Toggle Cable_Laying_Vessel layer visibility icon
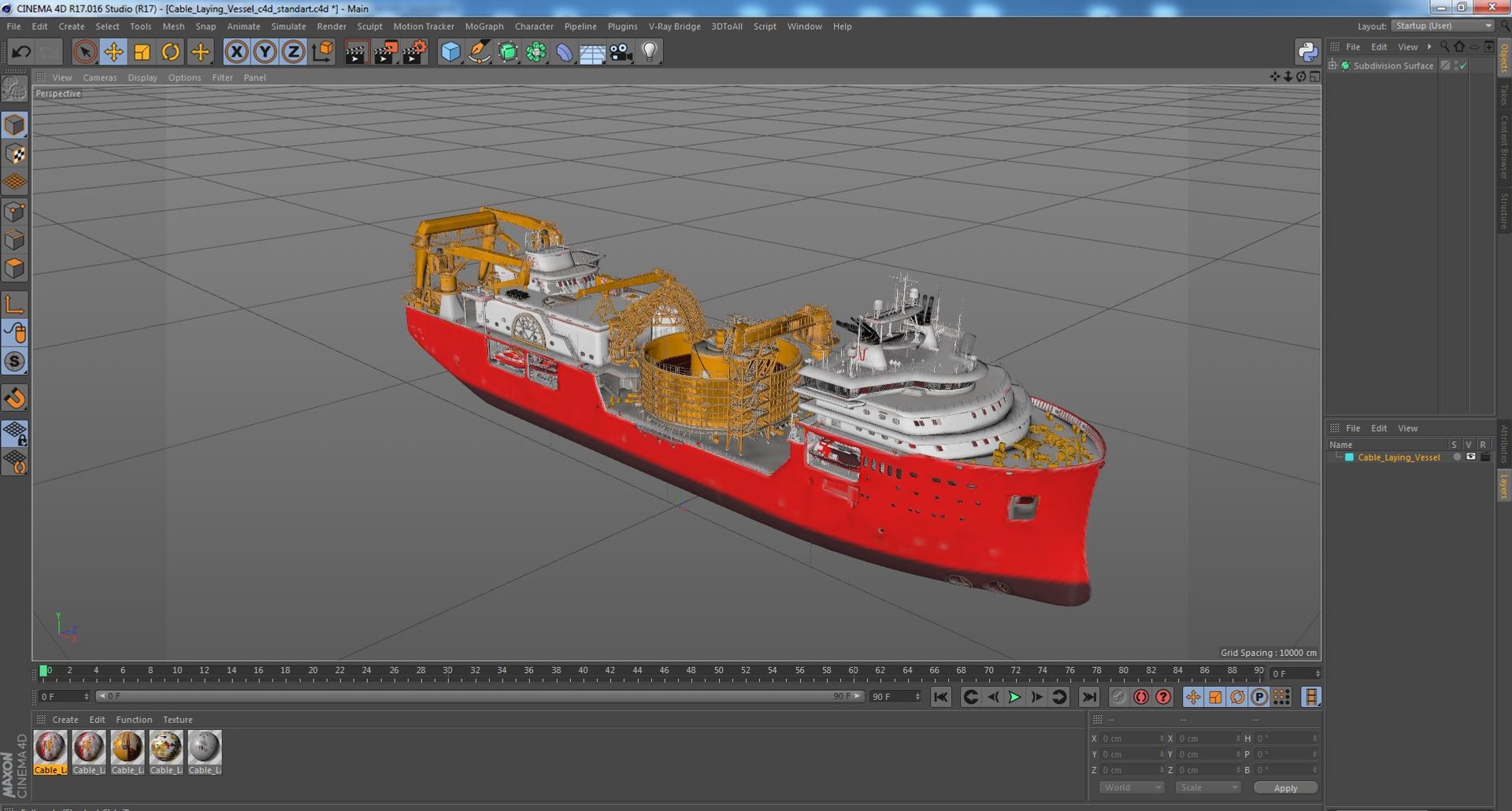Screen dimensions: 1512x811 point(1470,457)
